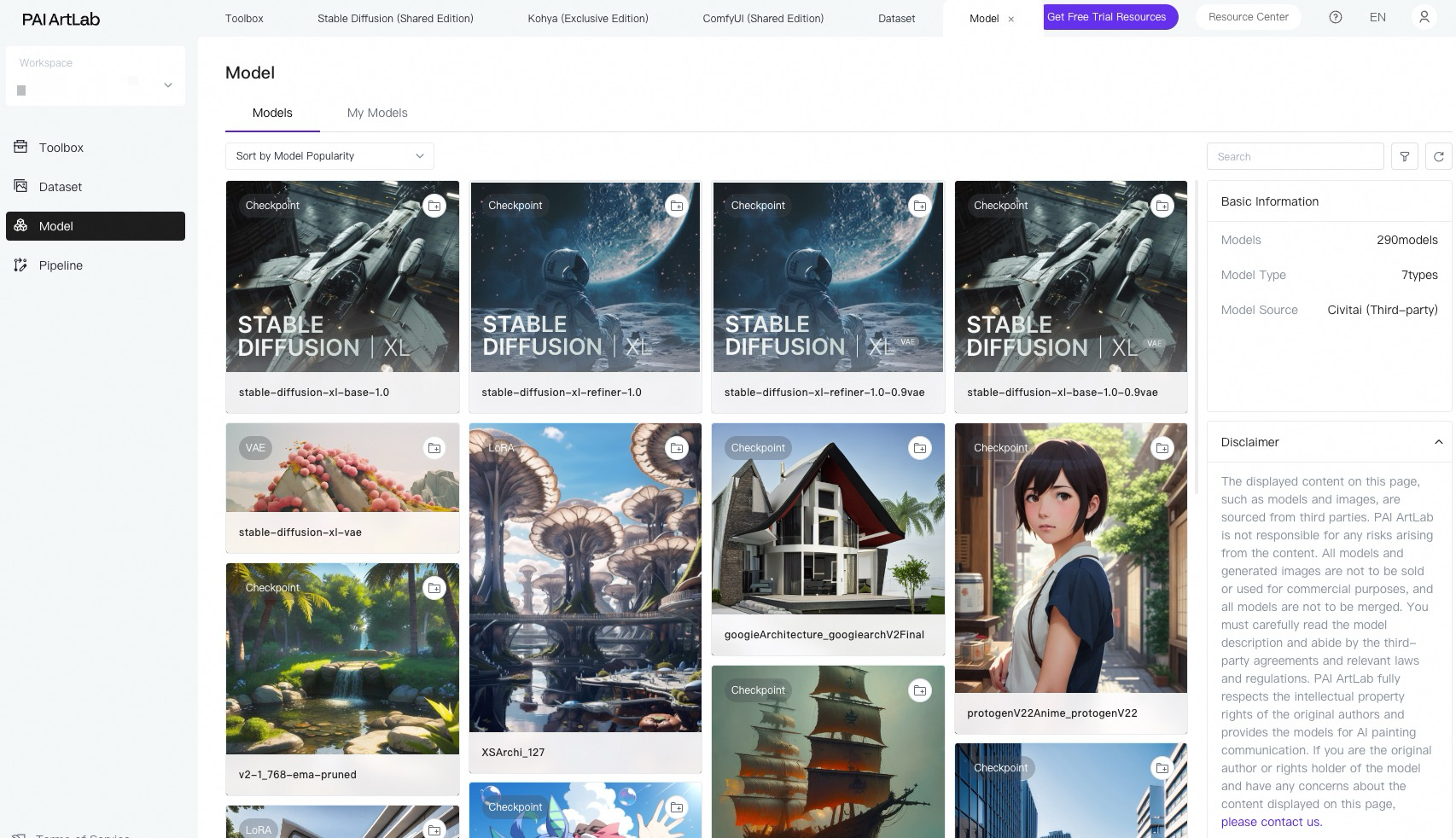Screen dimensions: 1456x838
Task: Switch to the Dataset top tab
Action: point(896,18)
